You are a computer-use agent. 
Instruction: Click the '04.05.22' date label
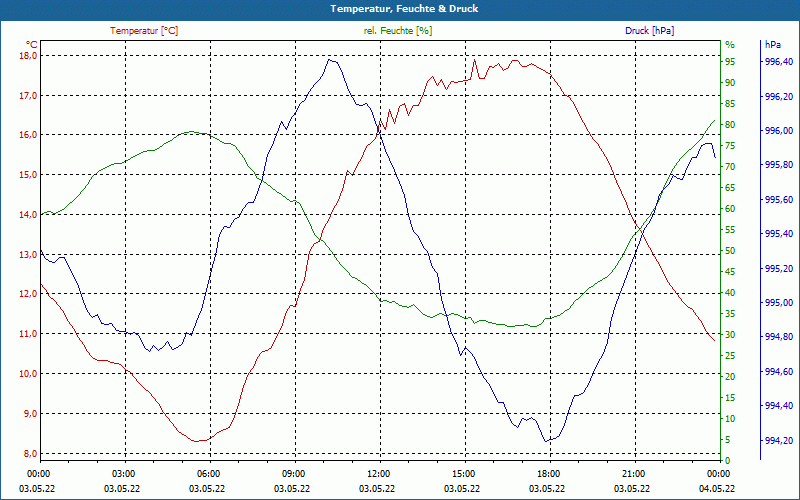pos(717,489)
